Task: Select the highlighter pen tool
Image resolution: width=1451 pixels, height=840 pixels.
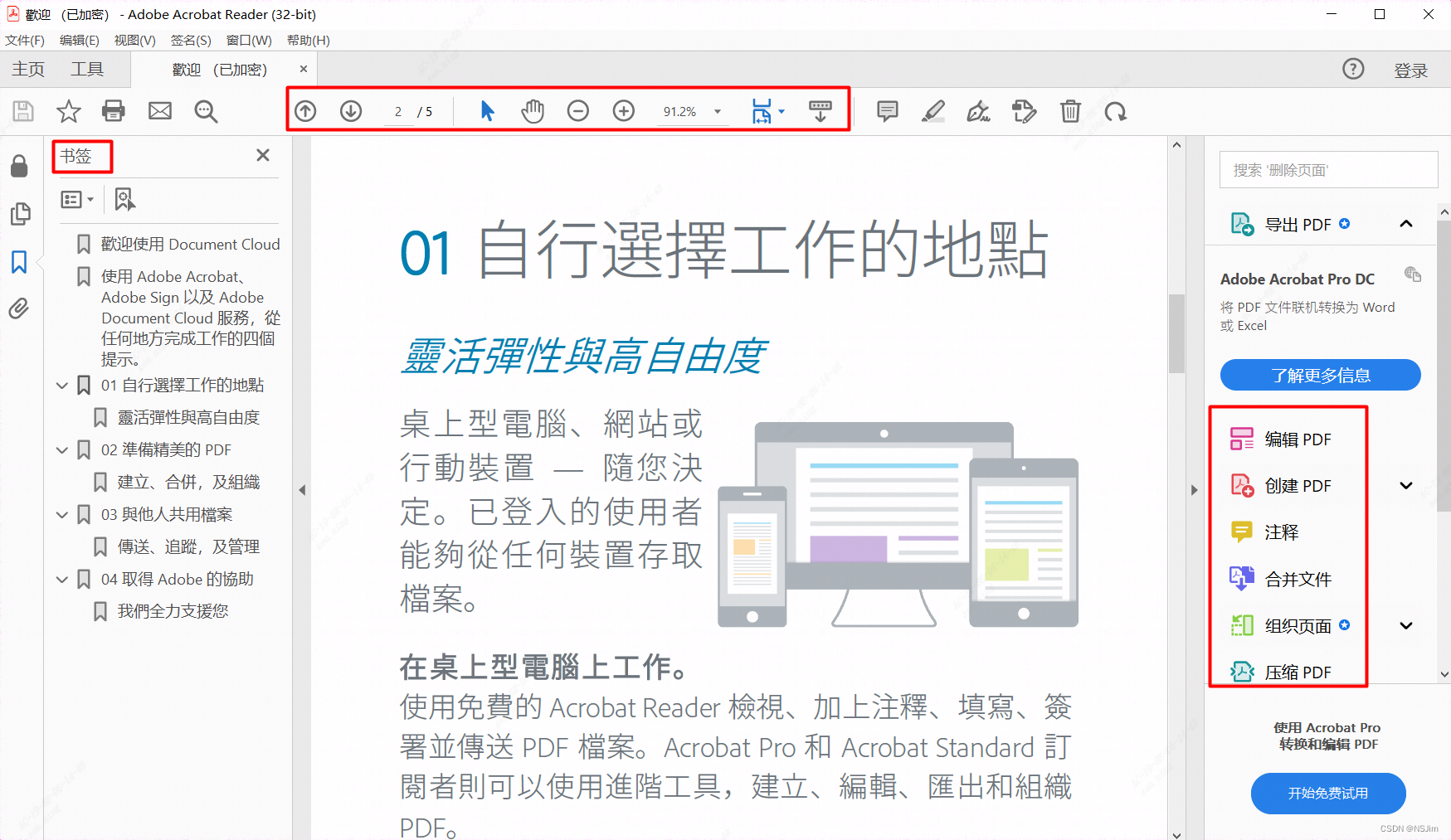Action: [x=933, y=111]
